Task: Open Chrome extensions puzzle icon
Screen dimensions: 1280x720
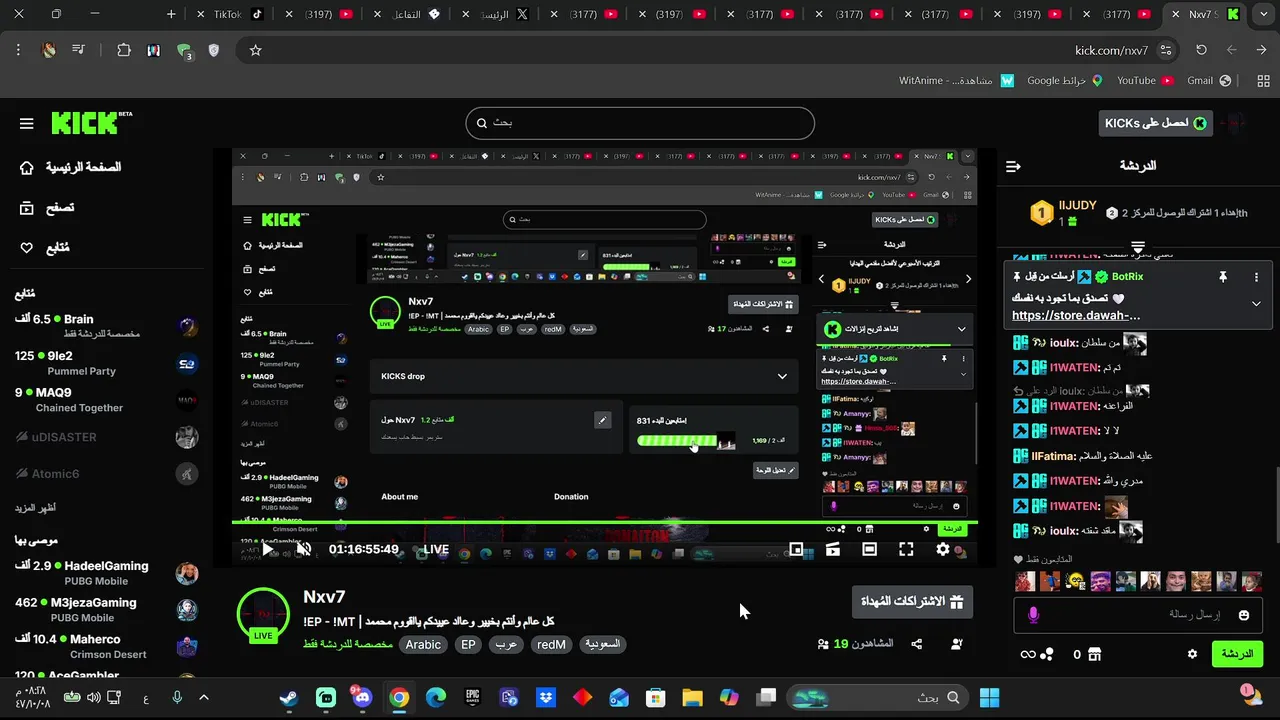Action: pos(124,50)
